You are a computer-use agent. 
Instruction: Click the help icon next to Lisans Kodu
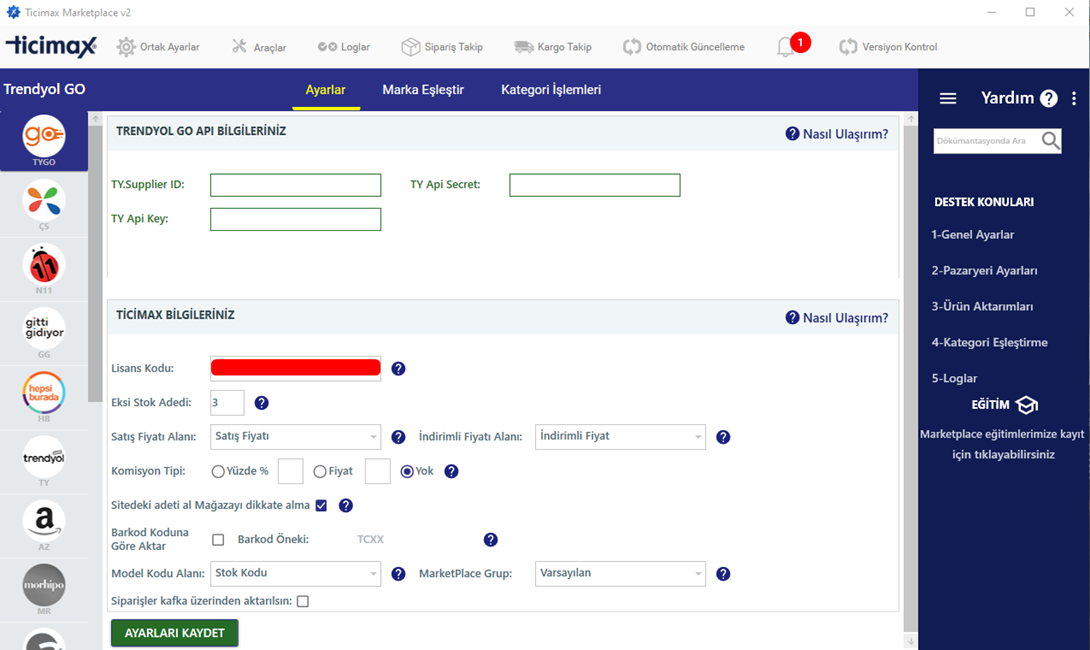point(398,368)
